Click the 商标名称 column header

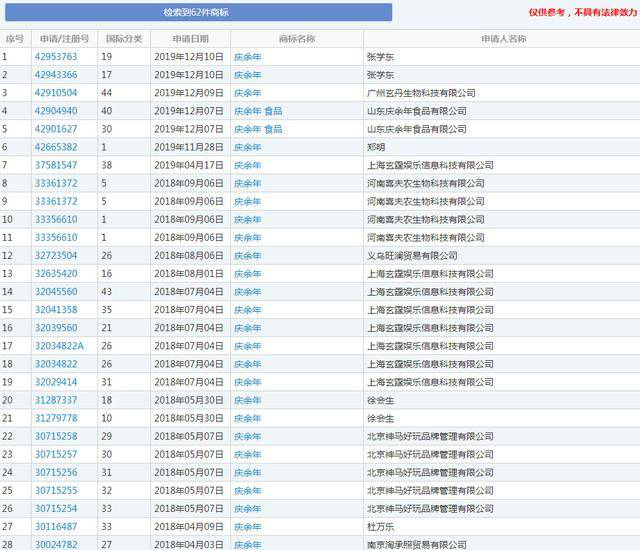296,39
